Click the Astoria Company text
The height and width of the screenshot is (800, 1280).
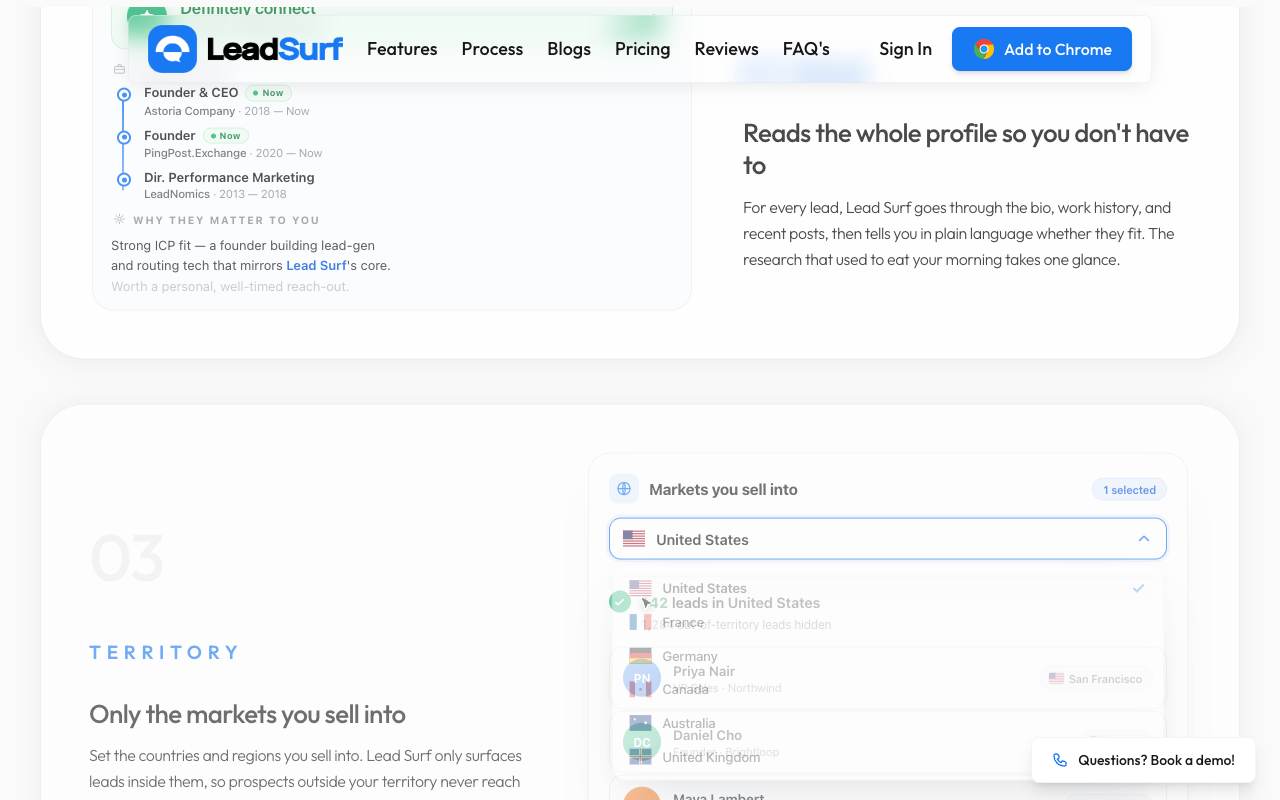tap(190, 111)
